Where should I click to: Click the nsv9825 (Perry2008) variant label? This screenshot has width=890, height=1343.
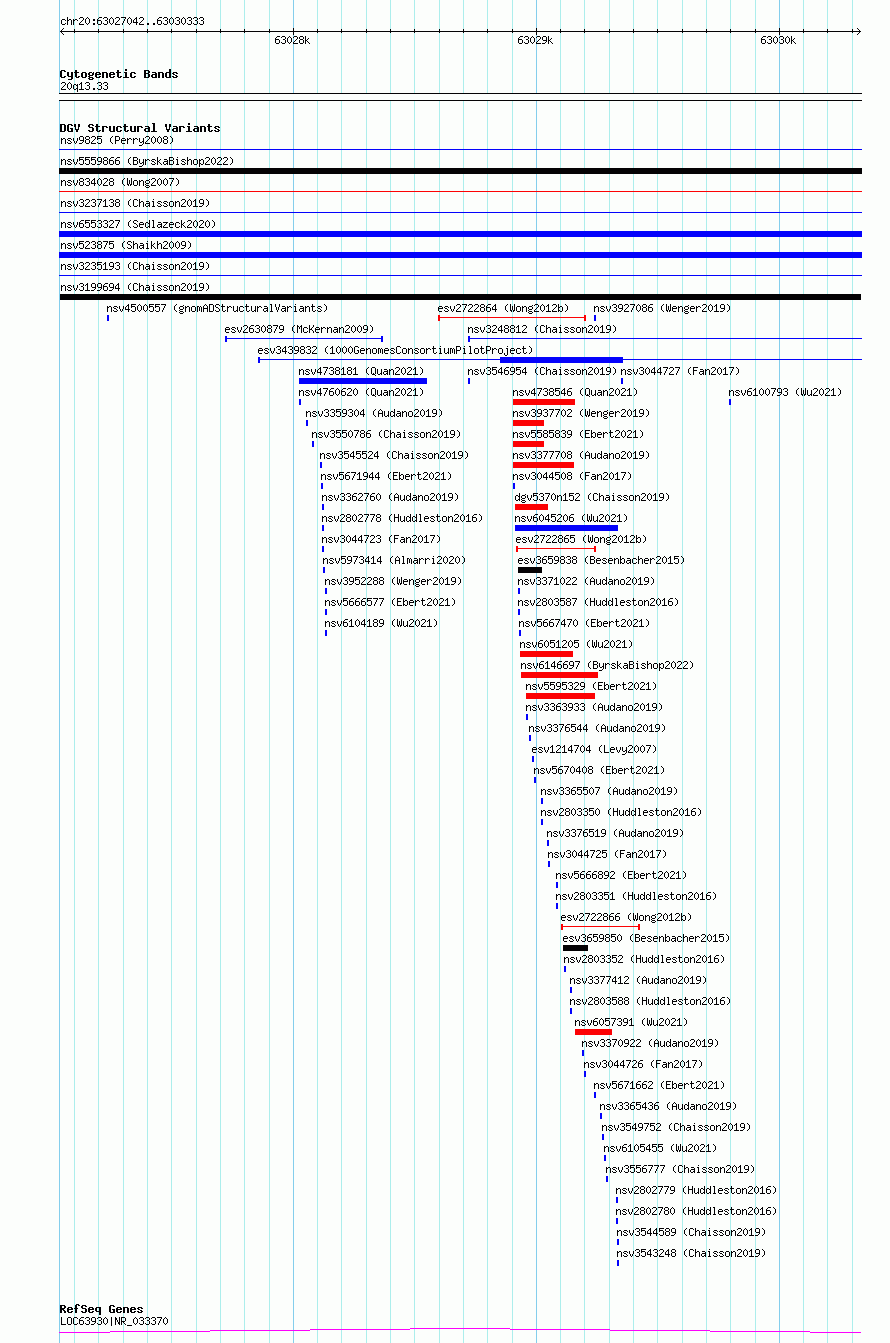pos(116,140)
